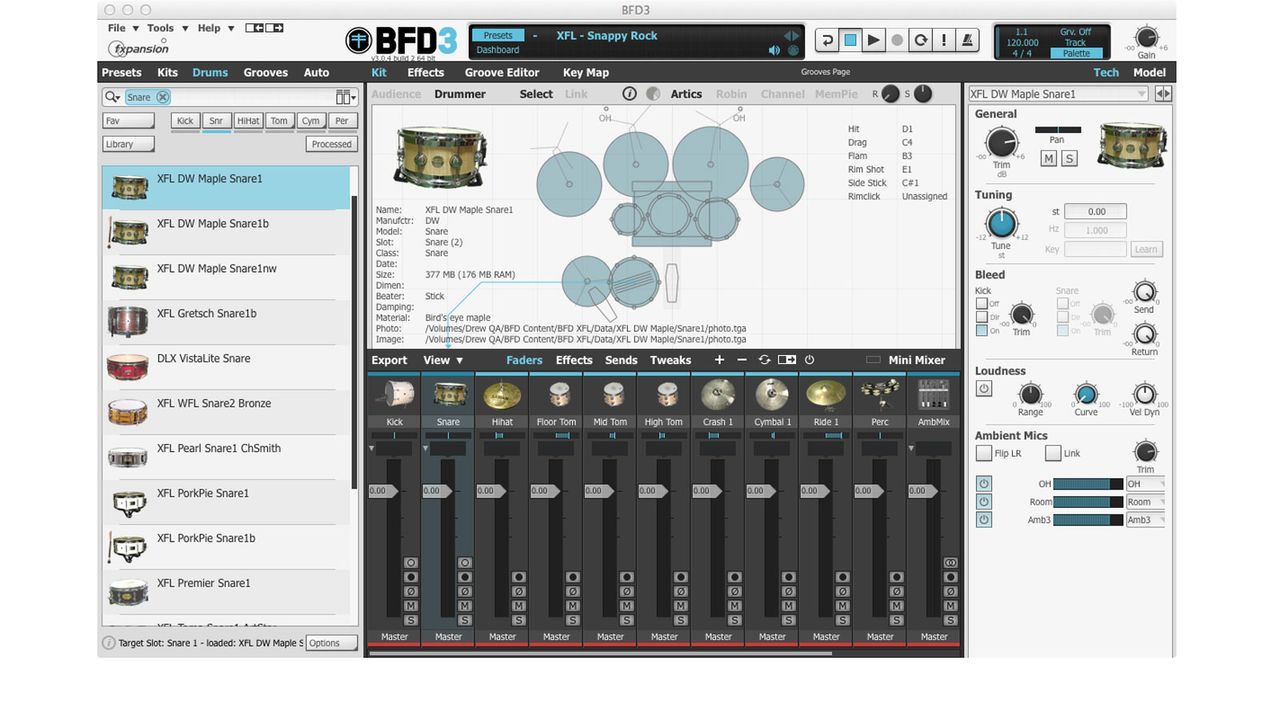Click the search magnifier icon
Image resolution: width=1280 pixels, height=720 pixels.
click(112, 97)
